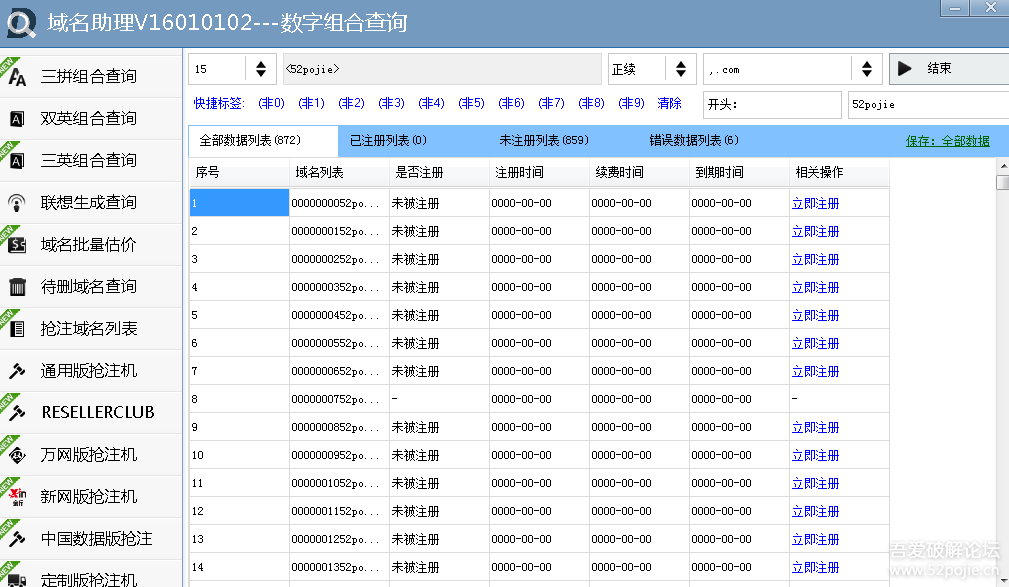
Task: Select the 双英组合查询 sidebar icon
Action: pyautogui.click(x=90, y=118)
